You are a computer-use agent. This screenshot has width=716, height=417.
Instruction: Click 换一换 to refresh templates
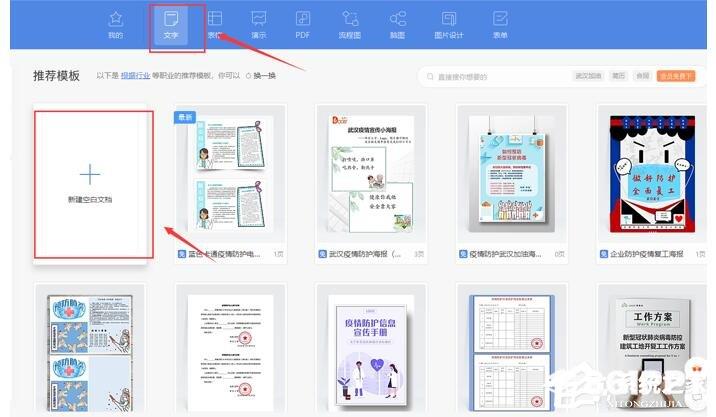pyautogui.click(x=264, y=76)
